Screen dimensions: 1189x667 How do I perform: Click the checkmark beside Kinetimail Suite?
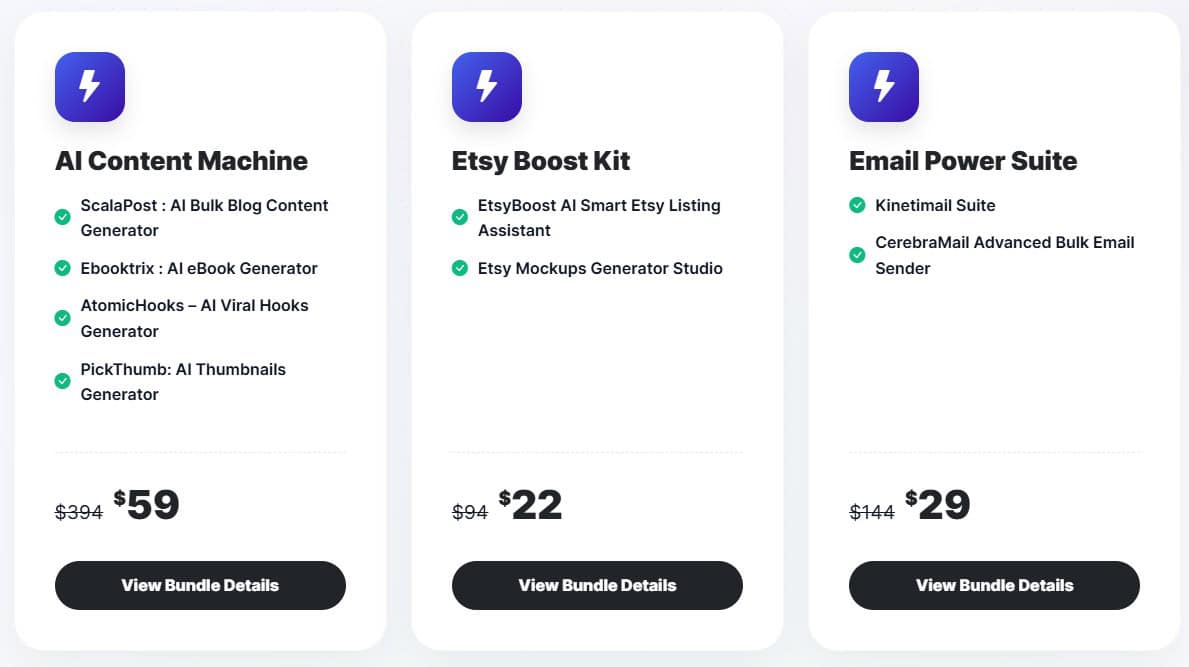(857, 205)
